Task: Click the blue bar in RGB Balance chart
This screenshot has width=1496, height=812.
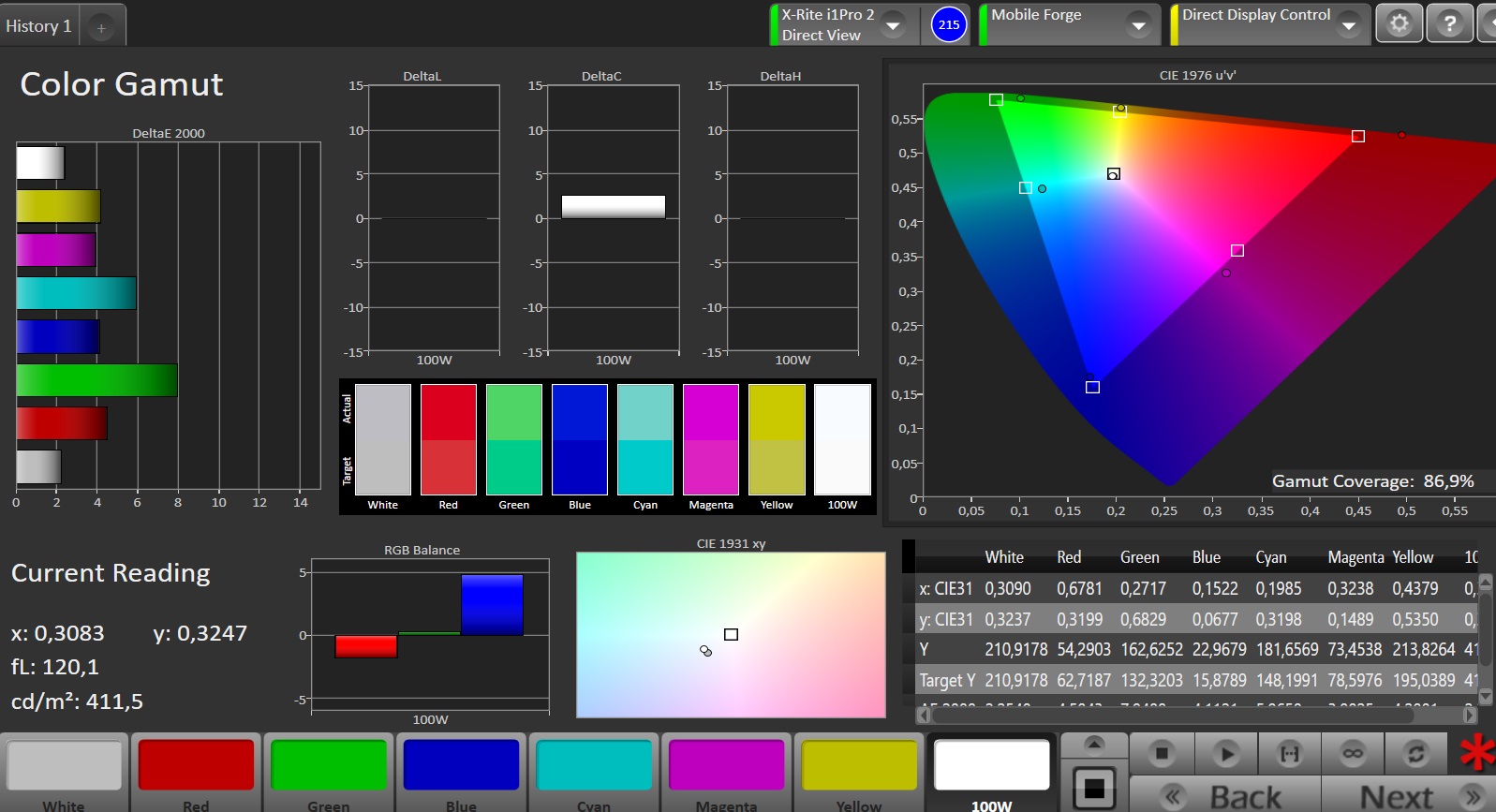Action: [x=492, y=605]
